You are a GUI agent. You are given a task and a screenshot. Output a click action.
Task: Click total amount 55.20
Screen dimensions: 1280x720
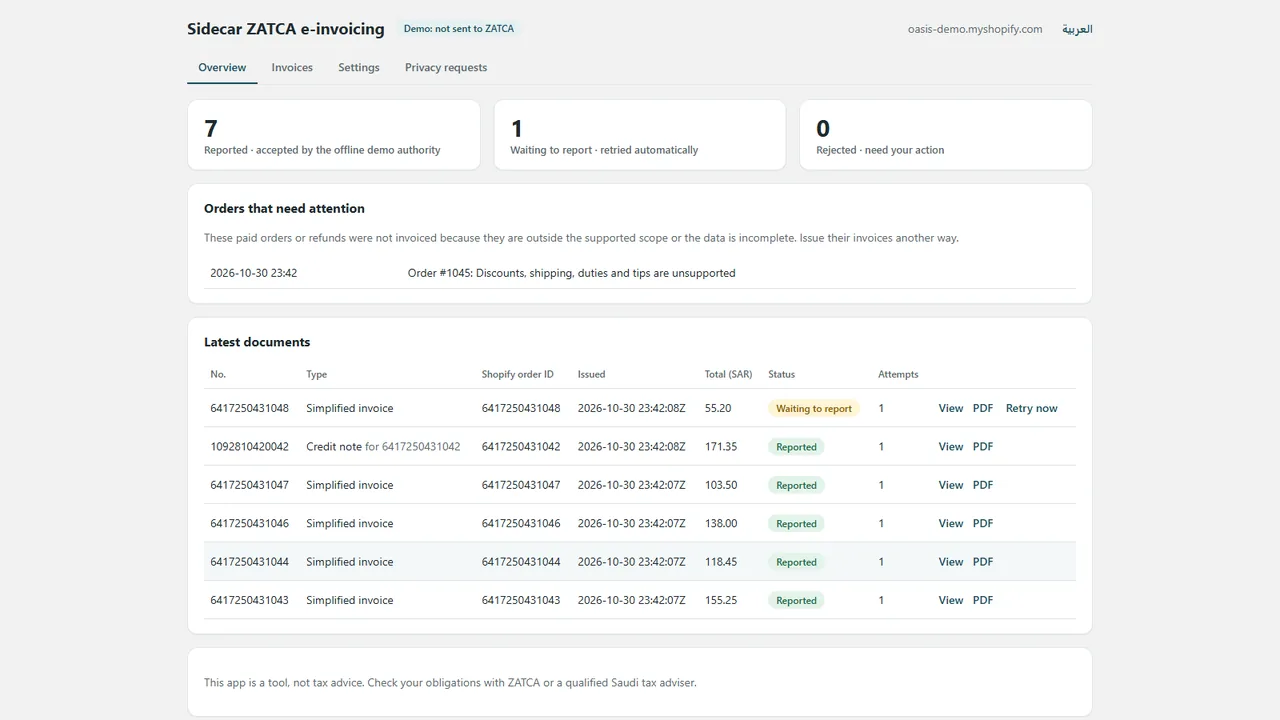point(718,408)
